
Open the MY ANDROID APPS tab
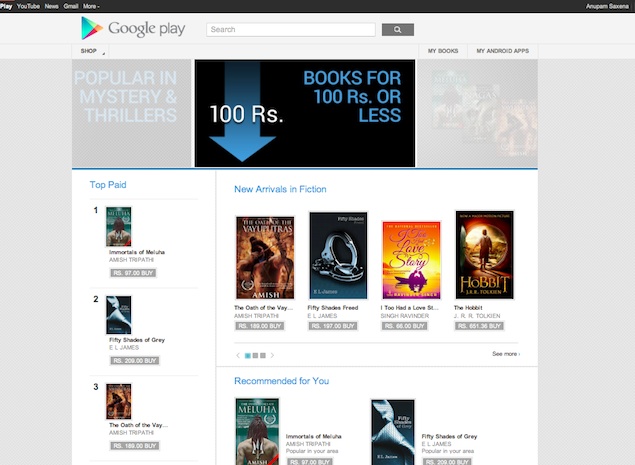point(503,51)
